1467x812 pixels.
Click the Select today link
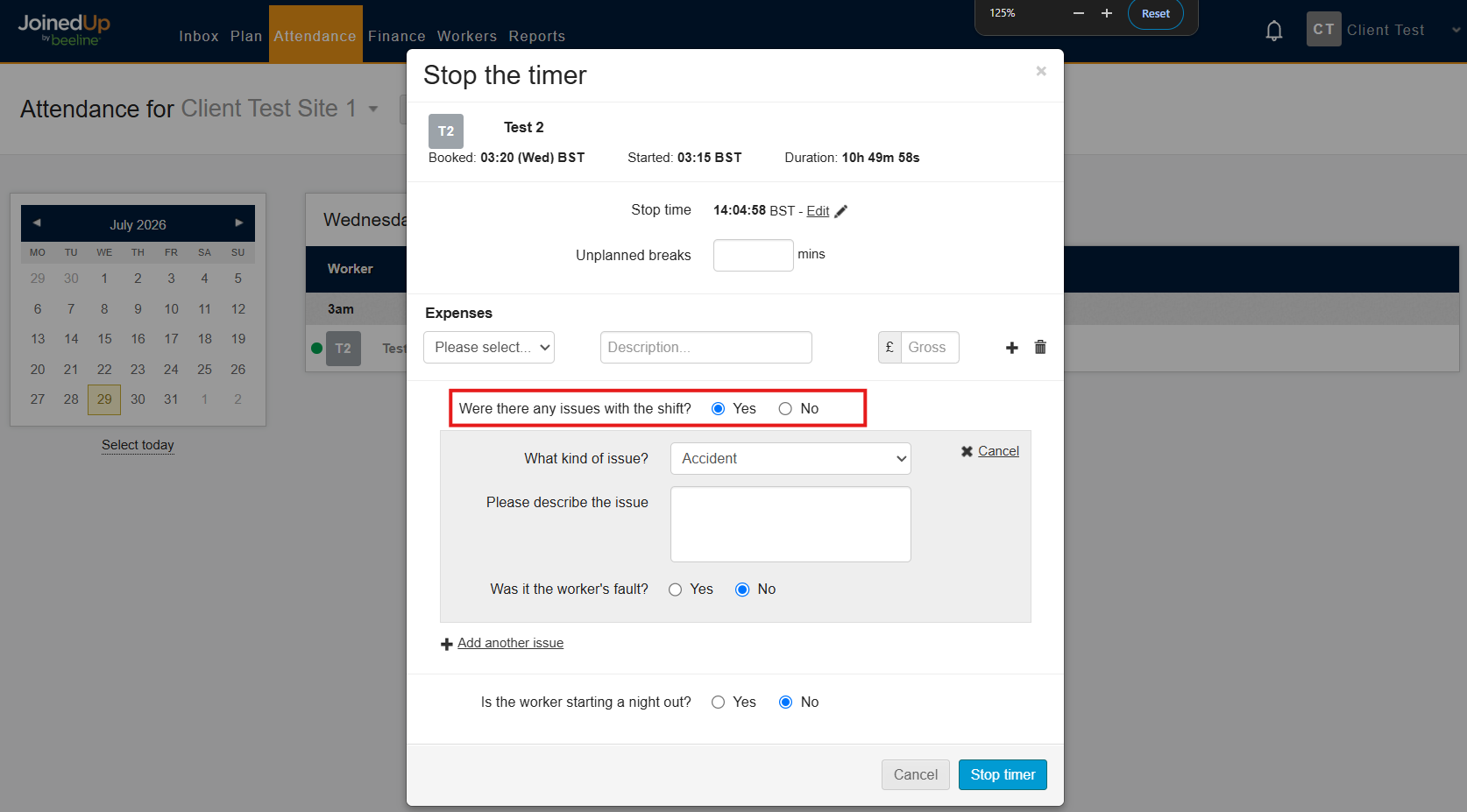(138, 445)
